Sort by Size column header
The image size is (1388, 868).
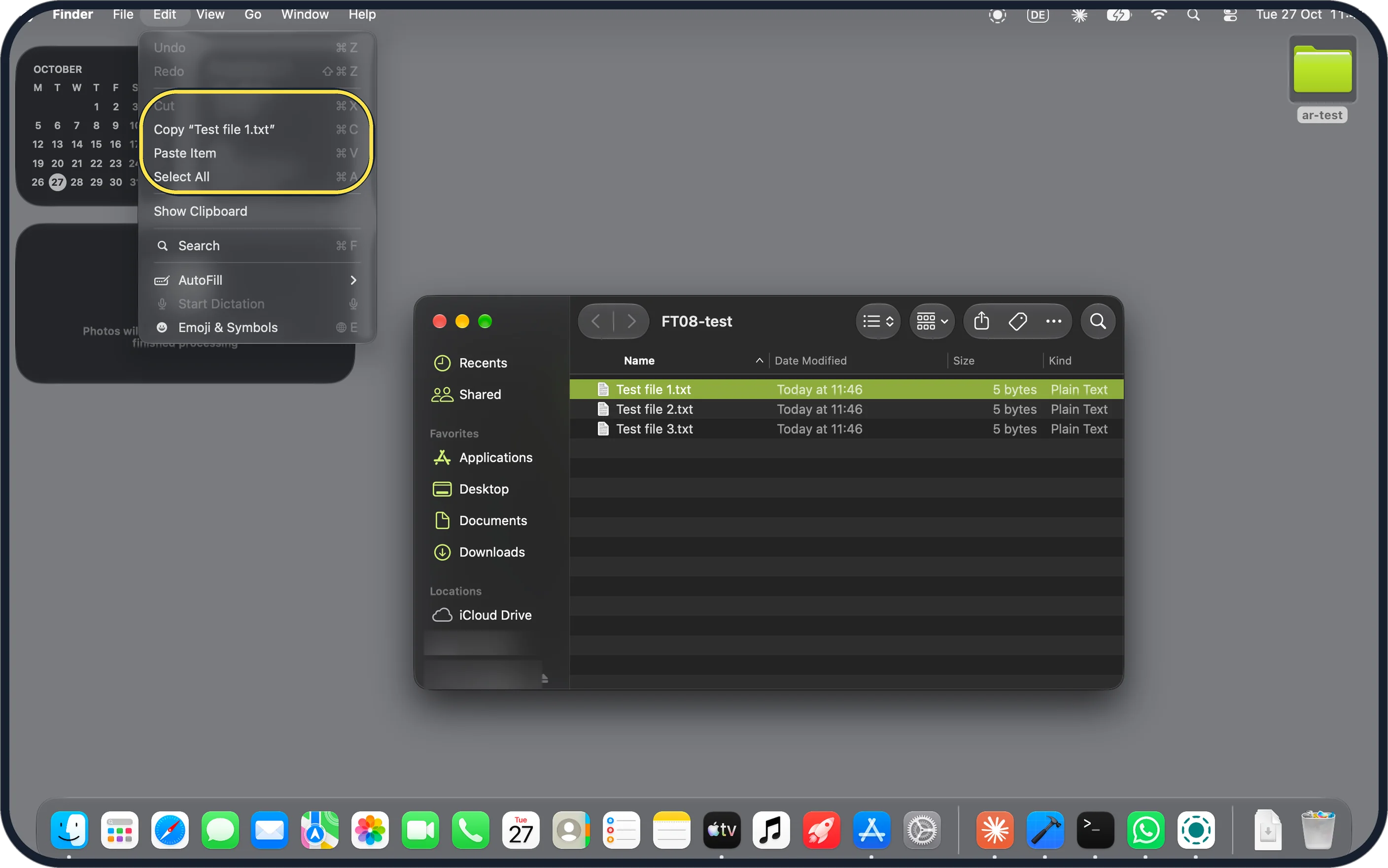click(963, 361)
